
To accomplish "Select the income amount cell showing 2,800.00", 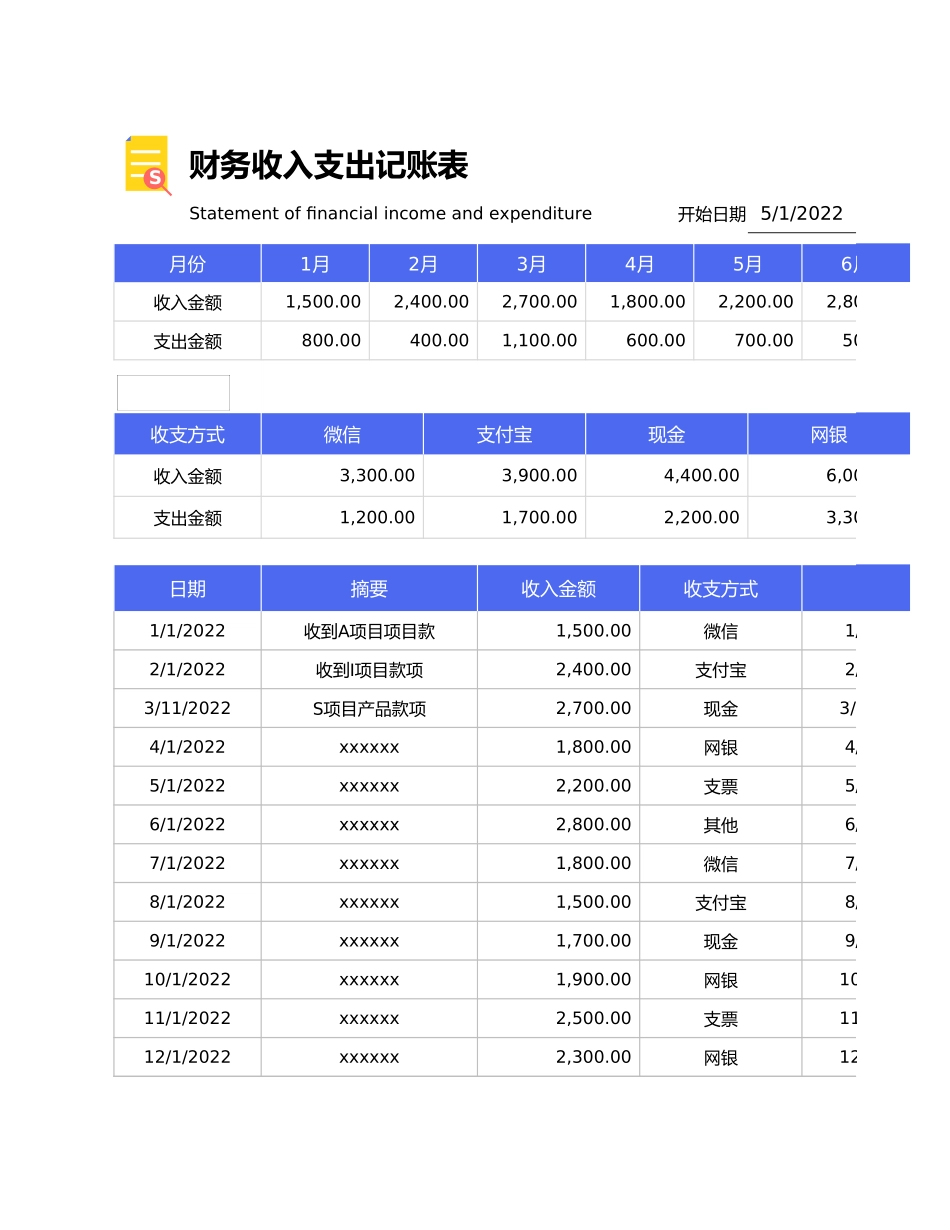I will tap(558, 824).
